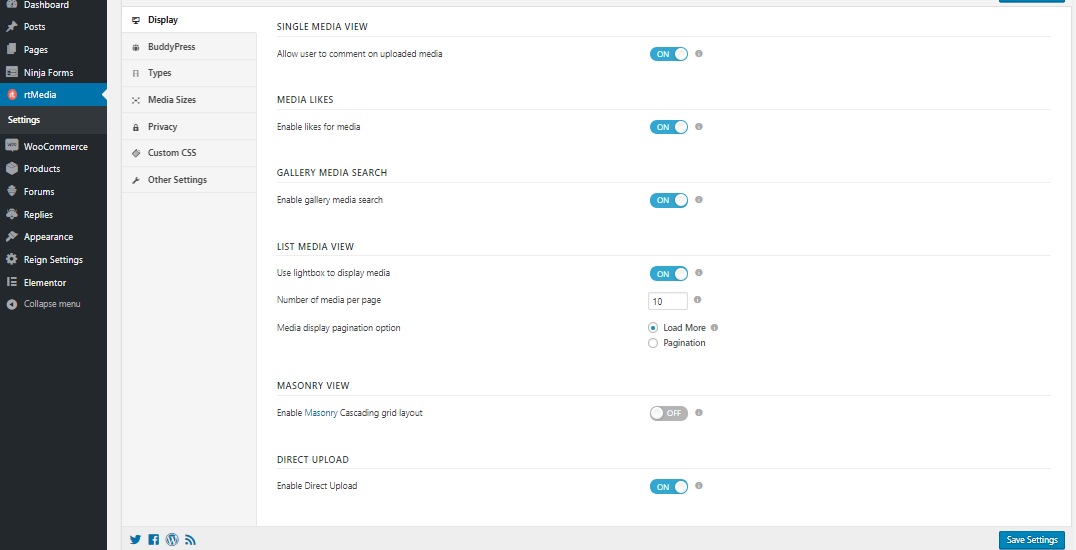Open the Custom CSS tab
Image resolution: width=1076 pixels, height=550 pixels.
189,152
